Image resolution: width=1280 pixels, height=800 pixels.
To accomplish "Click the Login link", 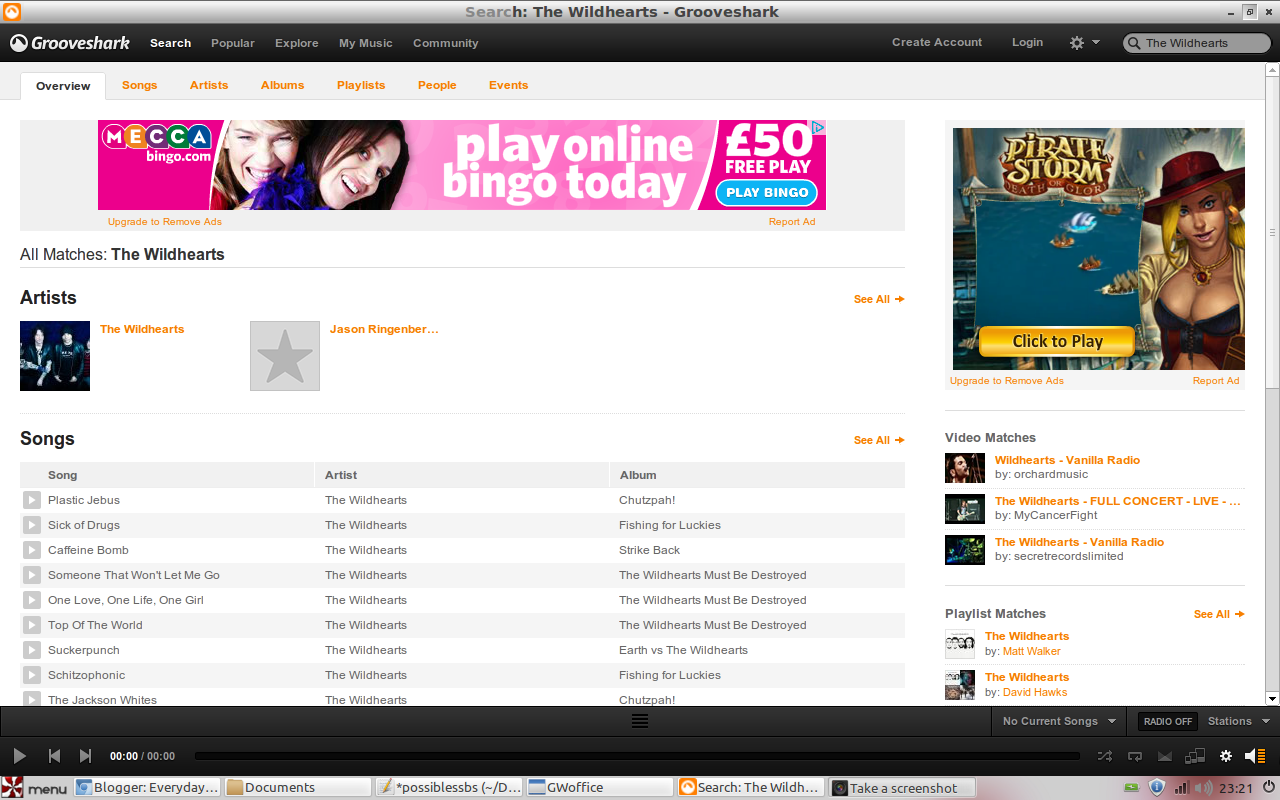I will (1027, 42).
